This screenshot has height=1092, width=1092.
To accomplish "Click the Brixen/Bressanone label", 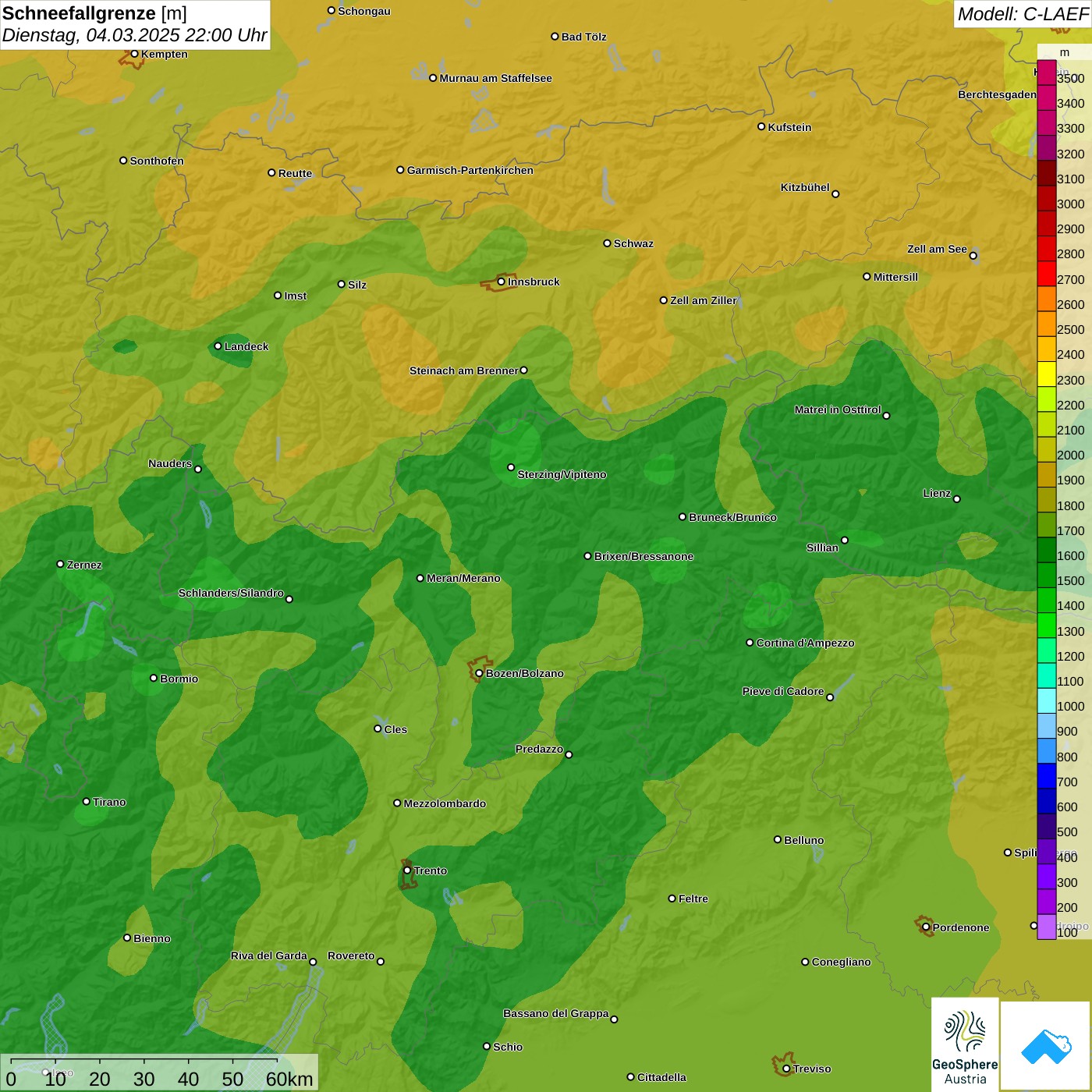I will coord(643,556).
